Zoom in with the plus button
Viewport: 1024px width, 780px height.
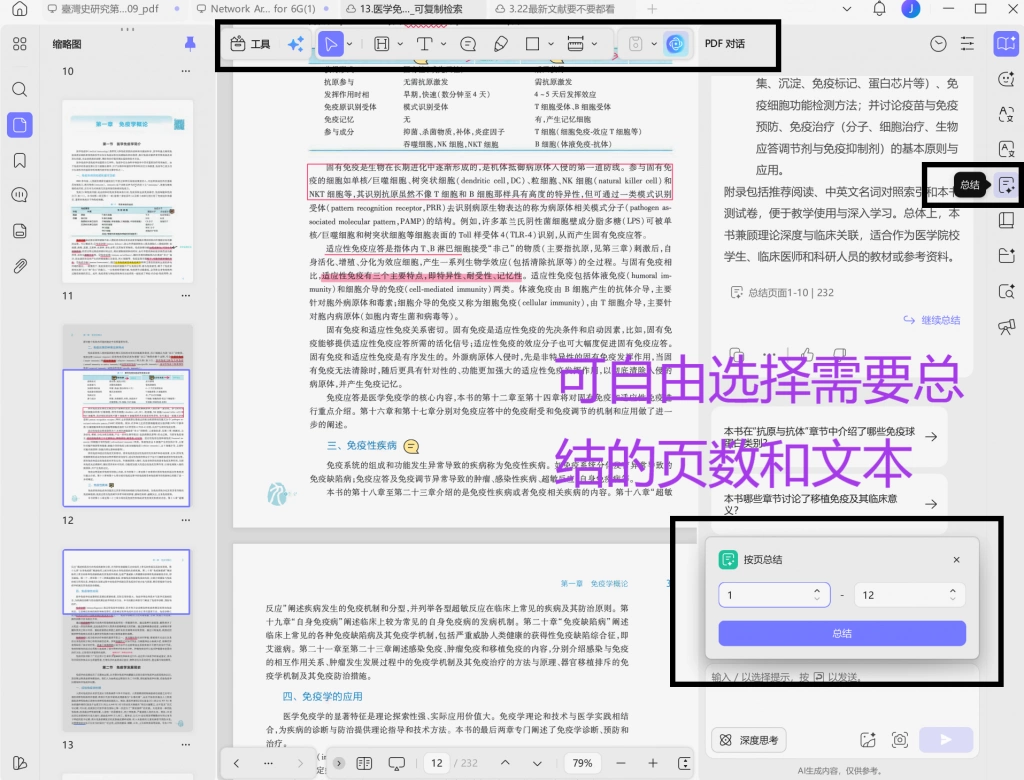tap(652, 763)
